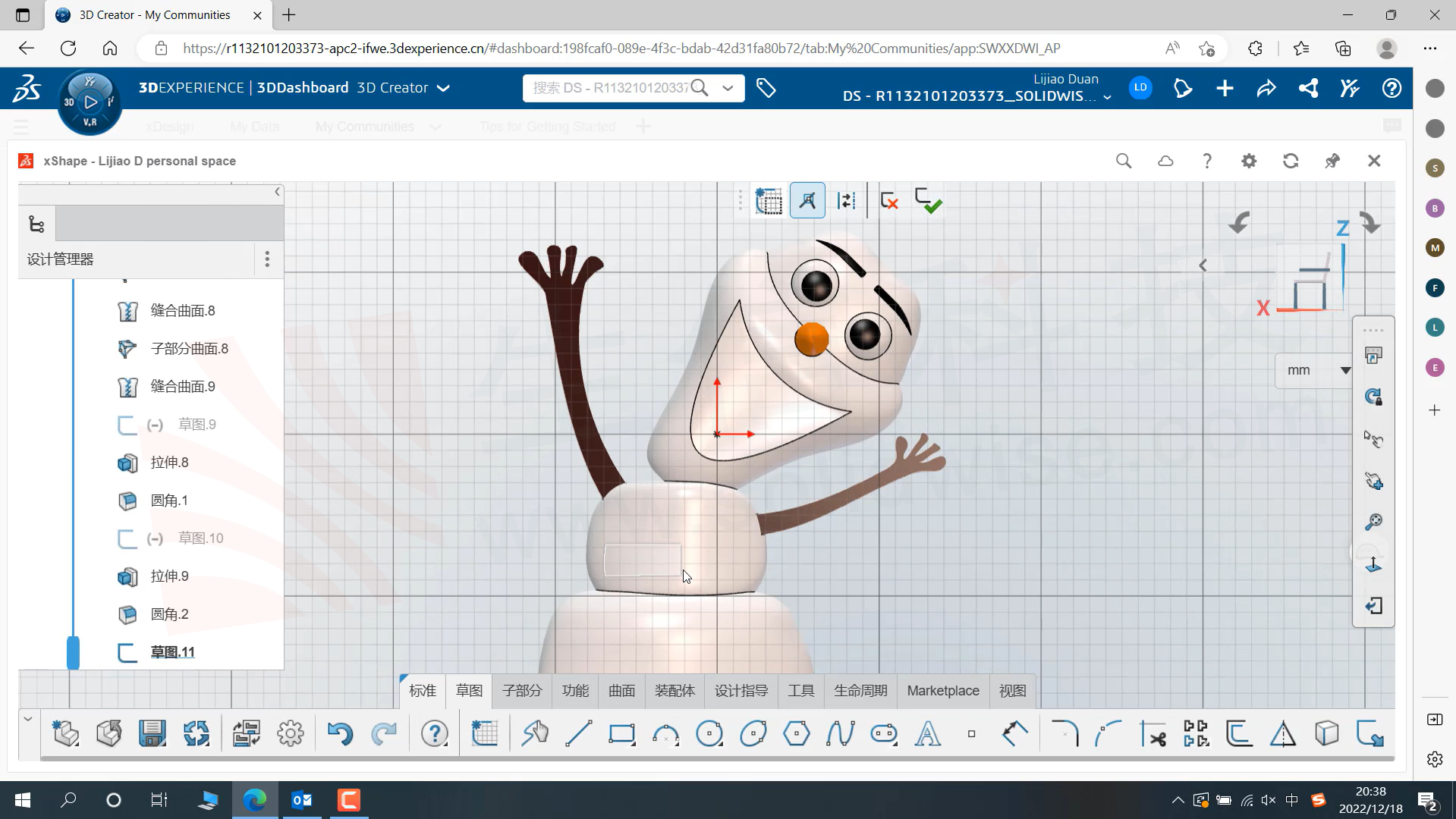The width and height of the screenshot is (1456, 819).
Task: Collapse the bottom action bar chevron
Action: click(x=28, y=718)
